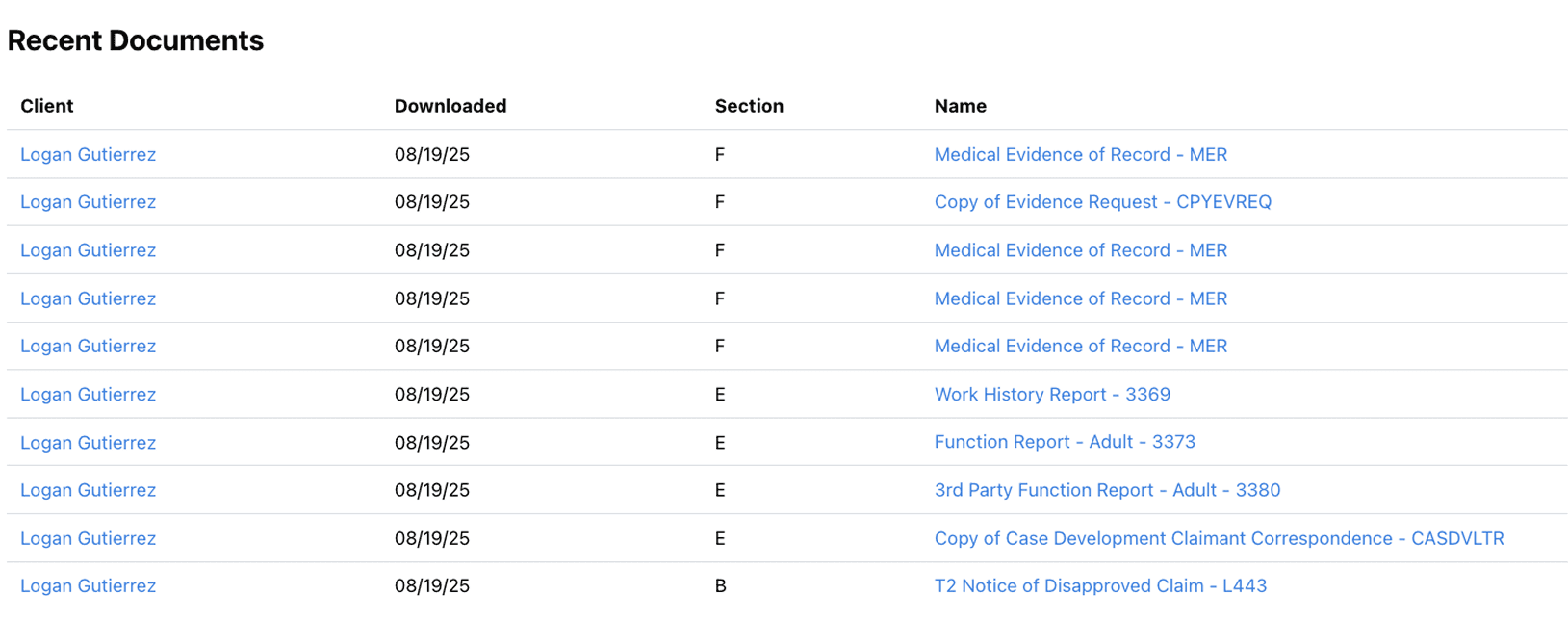Open the 3rd Party Function Report - Adult - 3380
Viewport: 1568px width, 621px height.
[1106, 490]
